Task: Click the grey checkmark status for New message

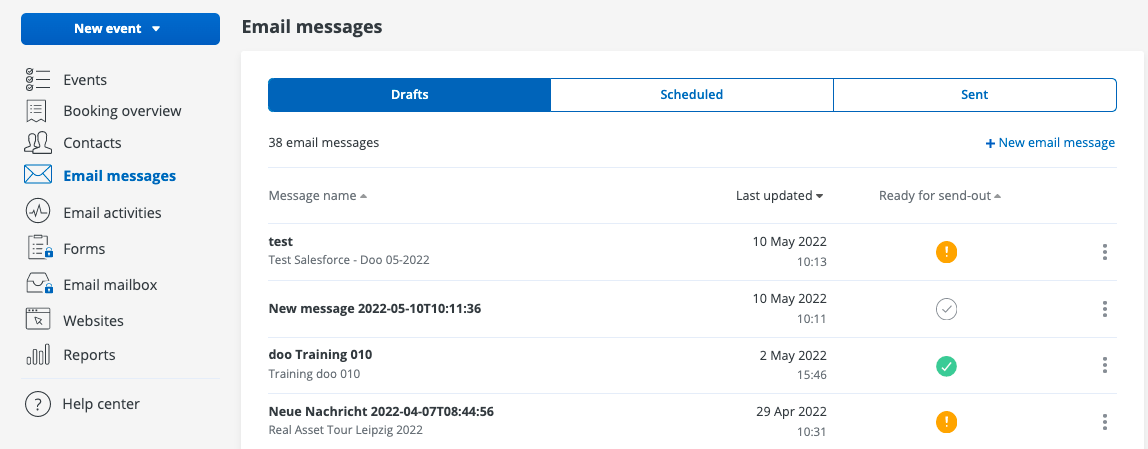Action: (946, 309)
